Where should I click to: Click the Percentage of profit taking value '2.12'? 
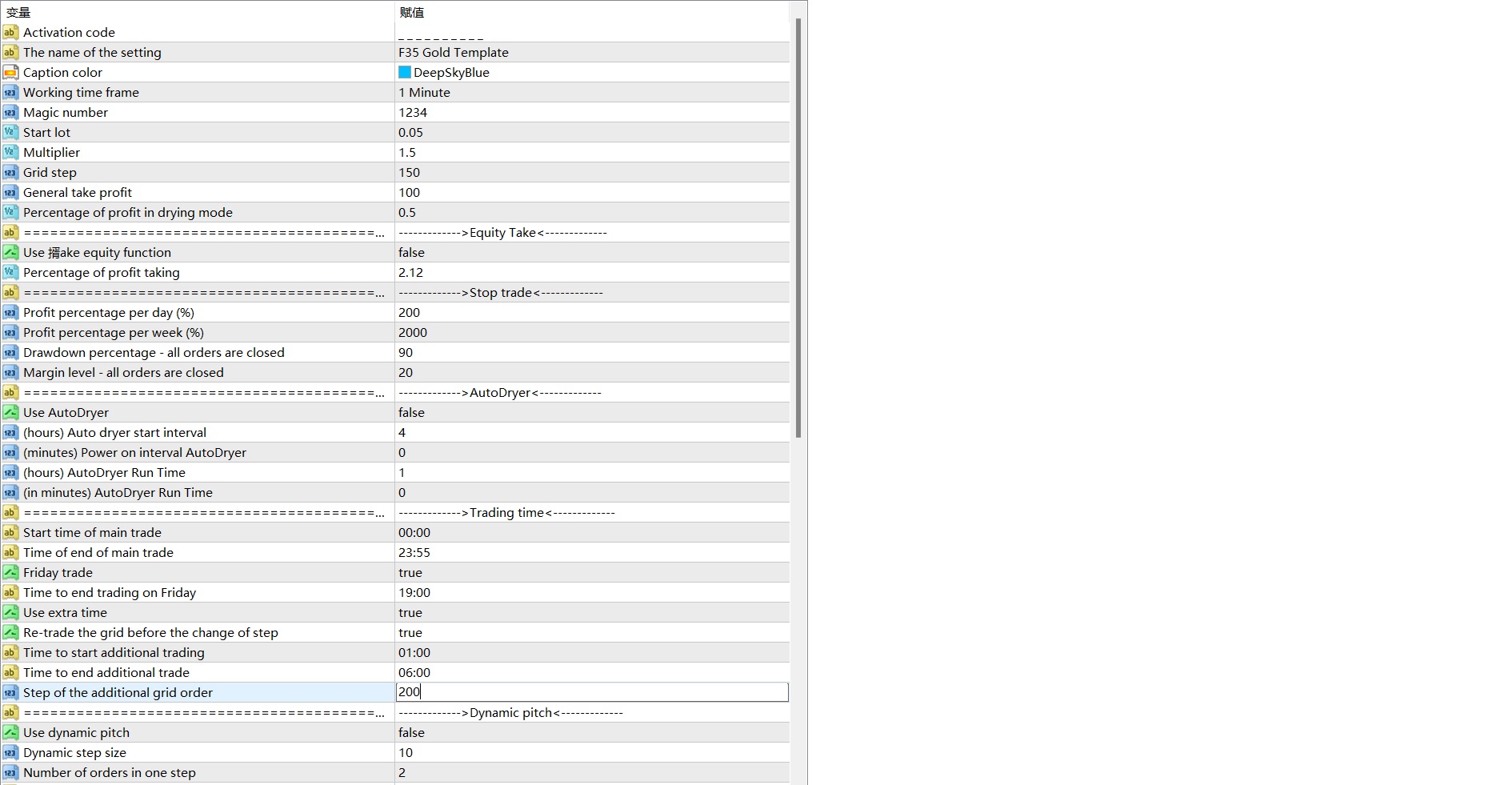pos(410,272)
